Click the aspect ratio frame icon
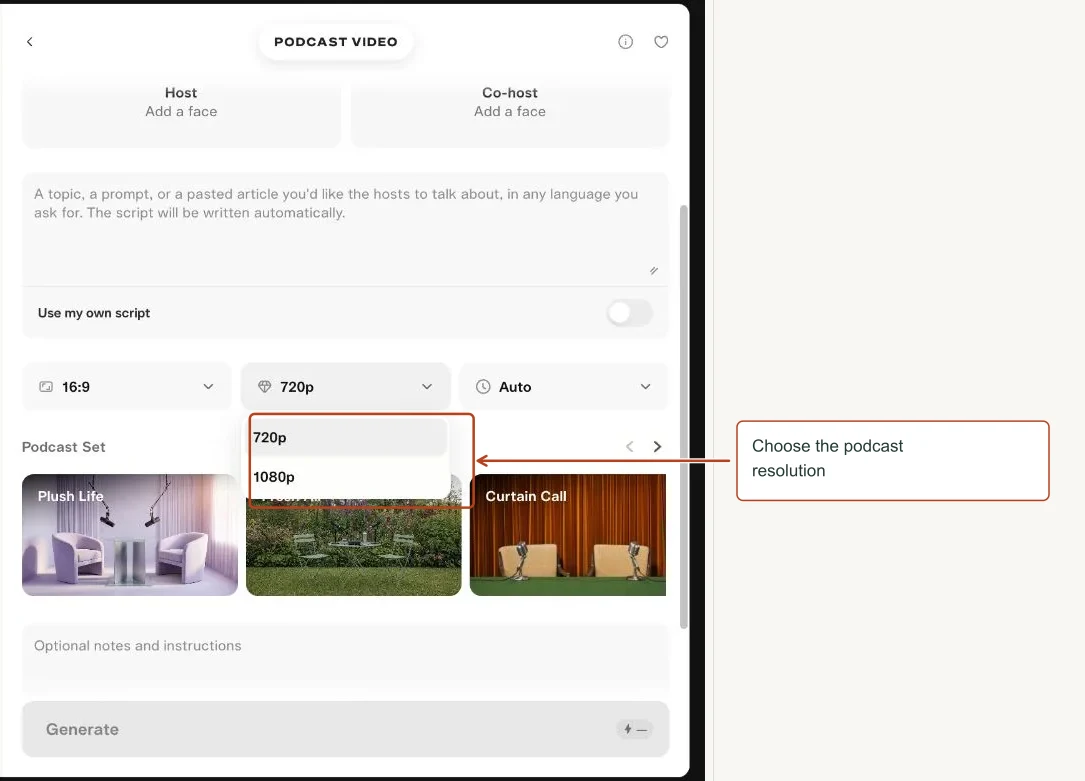Screen dimensions: 1085x781 [46, 387]
